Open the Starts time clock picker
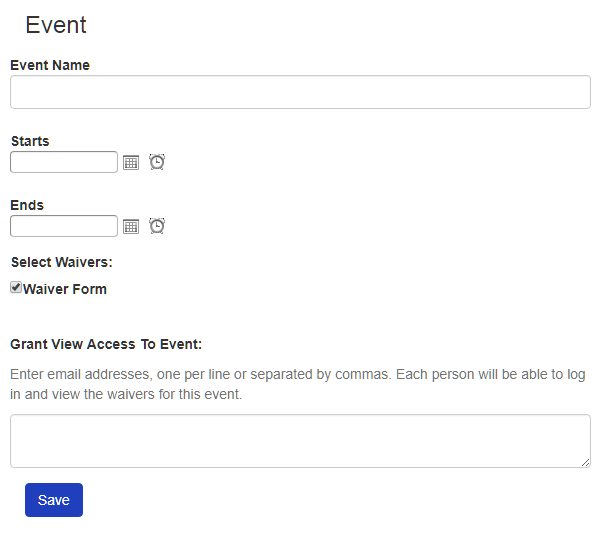Screen dimensions: 602x536 (157, 162)
